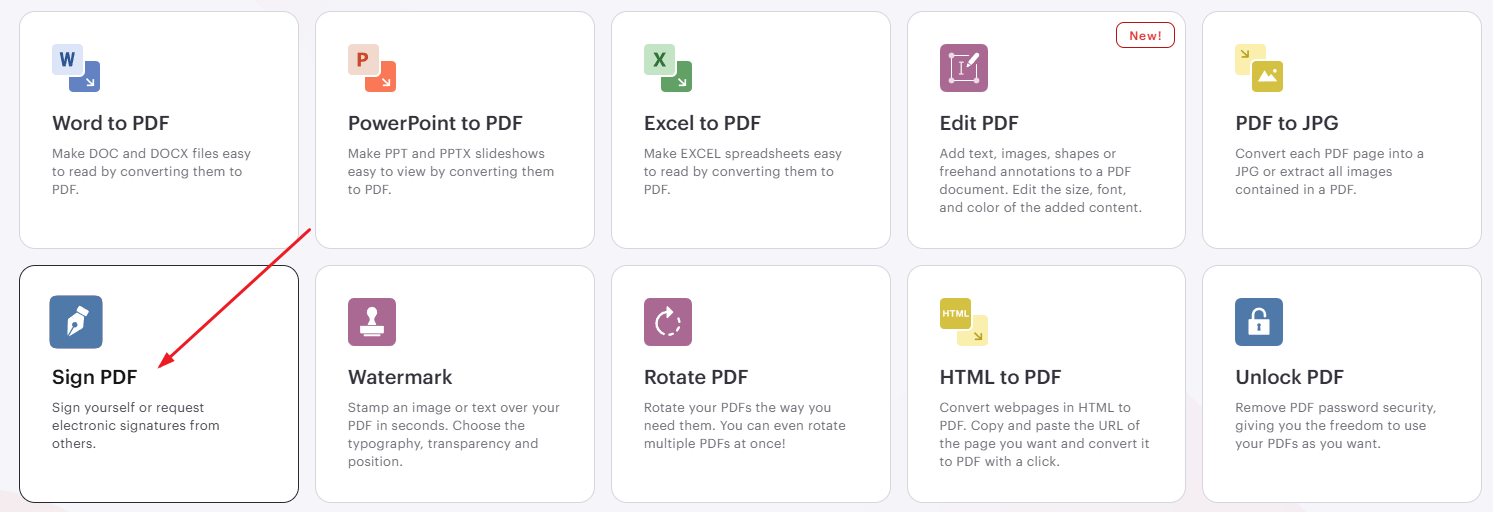Click the Sign PDF pen icon
The image size is (1493, 512).
(76, 322)
